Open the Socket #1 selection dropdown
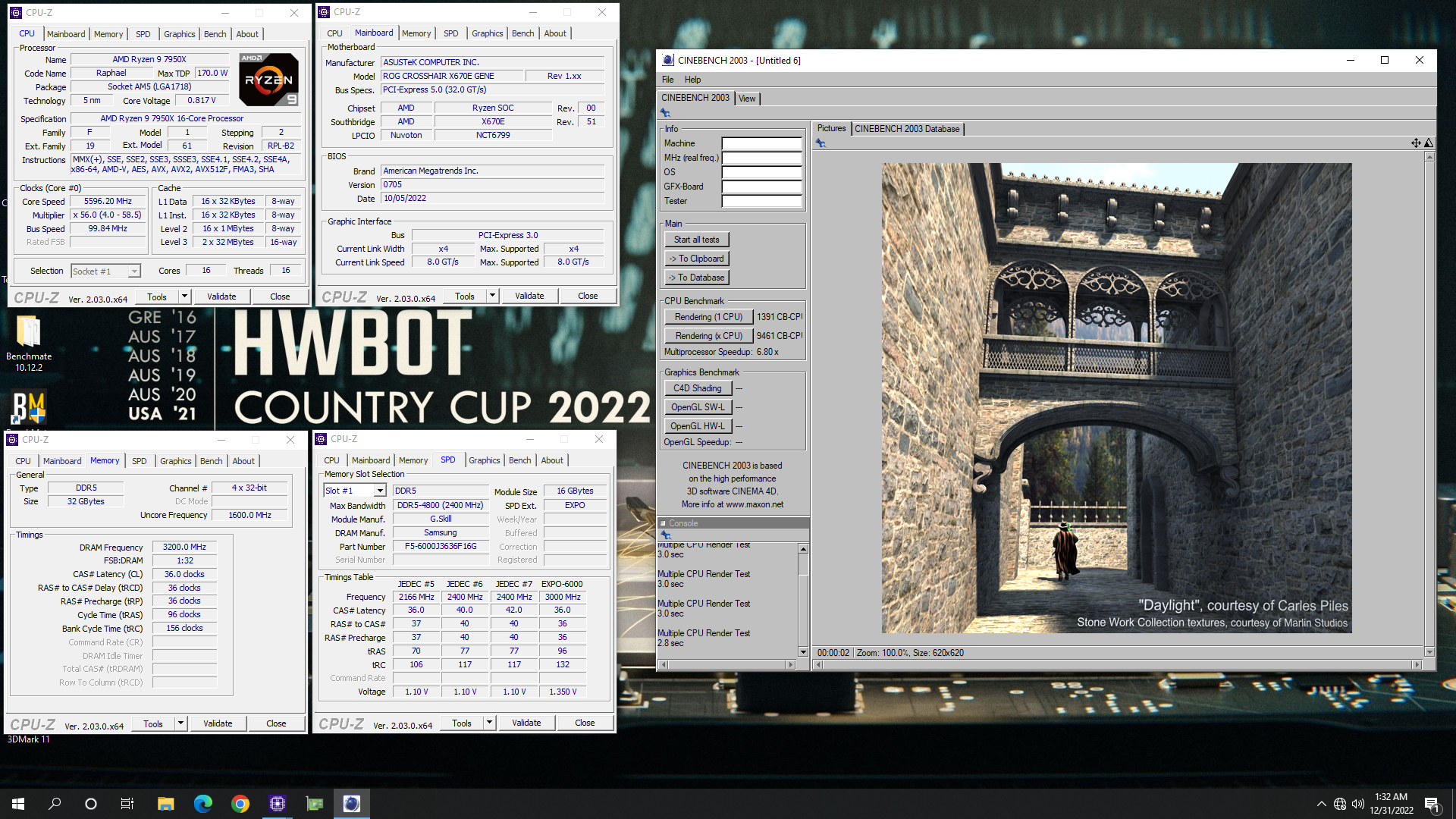 134,271
